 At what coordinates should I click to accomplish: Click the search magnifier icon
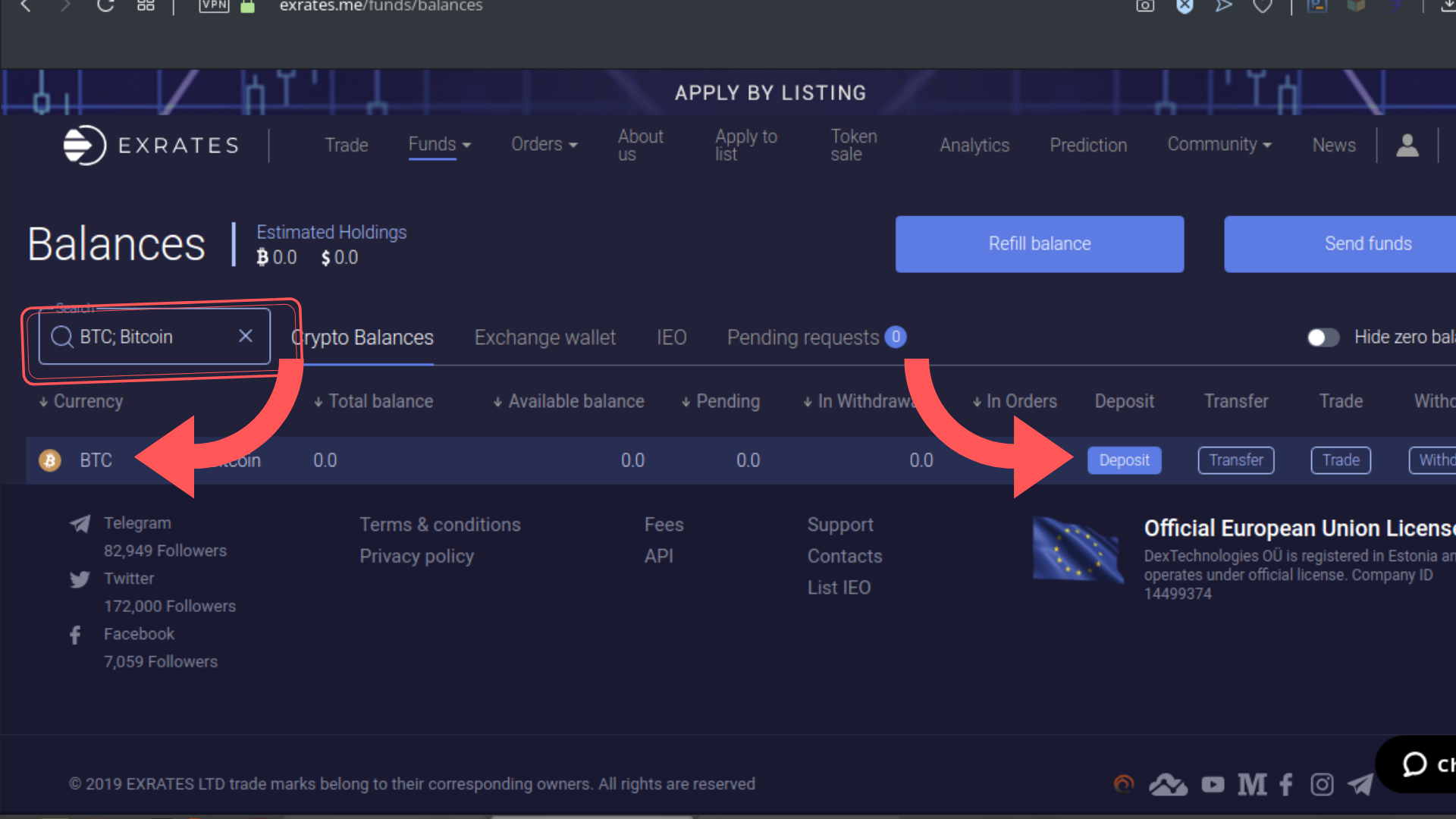click(x=62, y=337)
